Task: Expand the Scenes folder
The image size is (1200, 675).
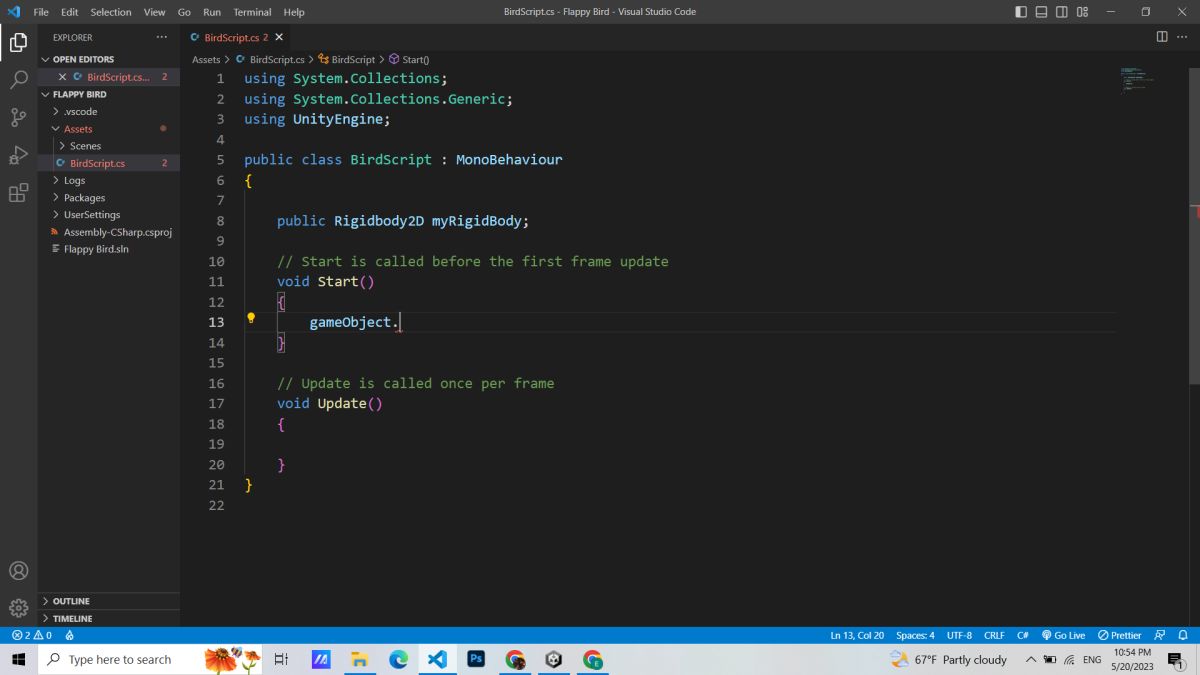Action: point(109,146)
